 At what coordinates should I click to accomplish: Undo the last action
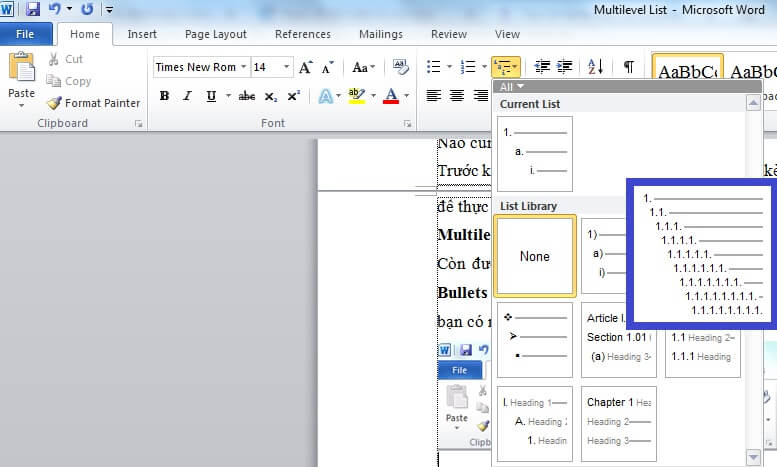click(54, 9)
